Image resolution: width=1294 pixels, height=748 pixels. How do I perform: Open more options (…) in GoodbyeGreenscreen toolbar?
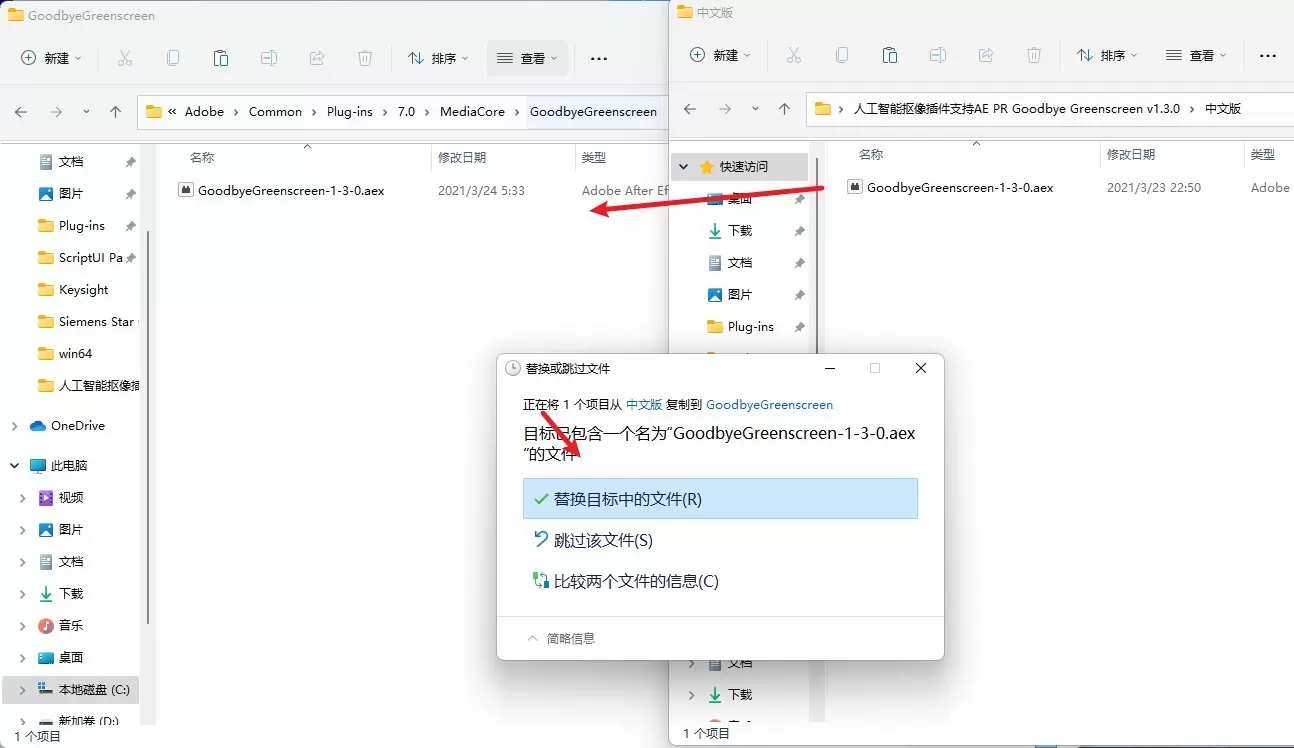[x=599, y=59]
